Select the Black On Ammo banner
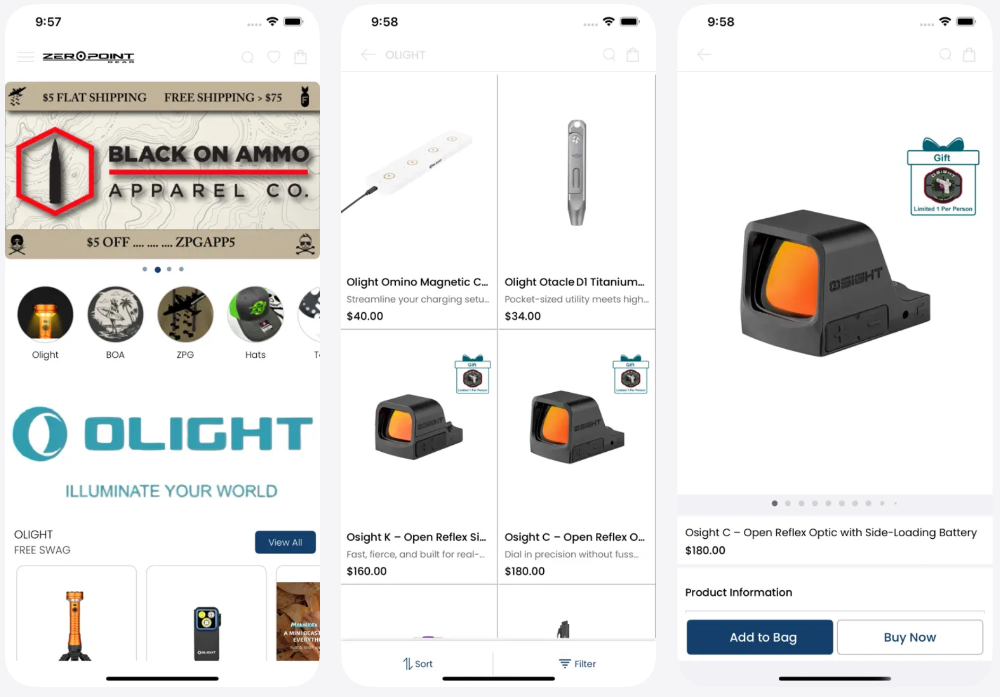1000x697 pixels. (163, 170)
